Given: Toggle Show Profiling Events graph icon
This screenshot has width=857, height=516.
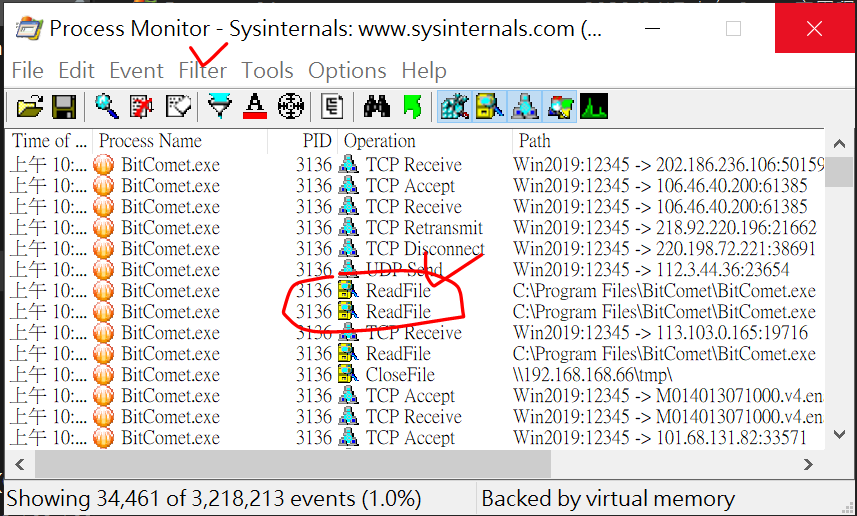Looking at the screenshot, I should click(594, 107).
